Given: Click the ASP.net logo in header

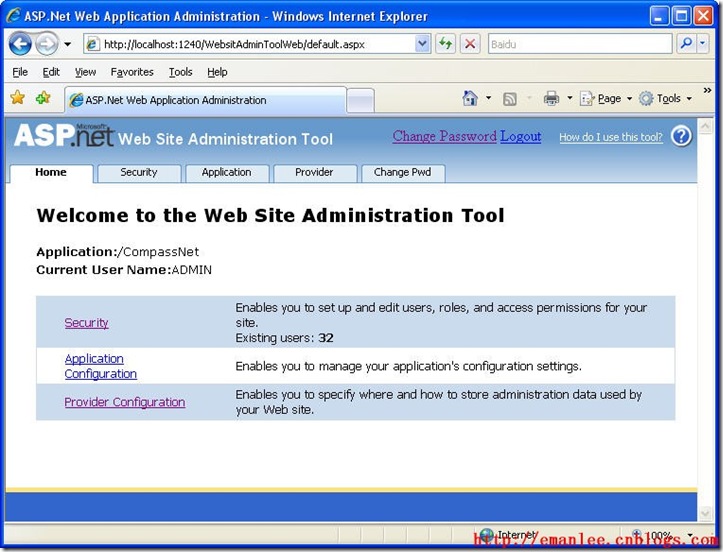Looking at the screenshot, I should pyautogui.click(x=64, y=136).
